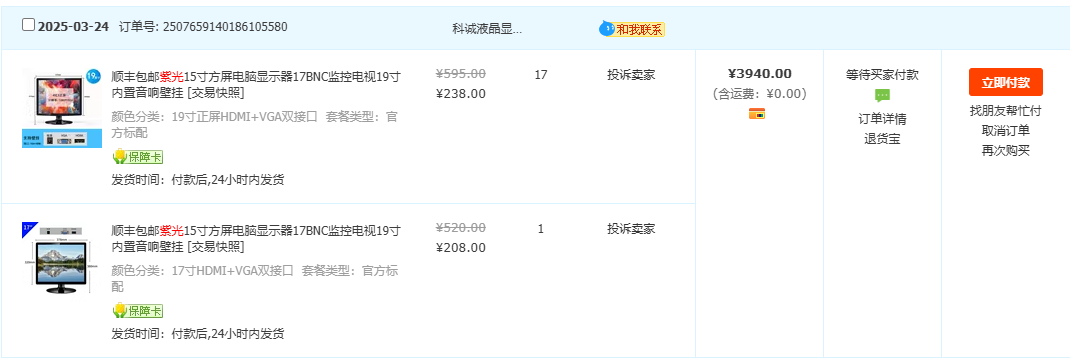Open the 19-inch monitor product thumbnail
The image size is (1070, 361).
click(61, 108)
